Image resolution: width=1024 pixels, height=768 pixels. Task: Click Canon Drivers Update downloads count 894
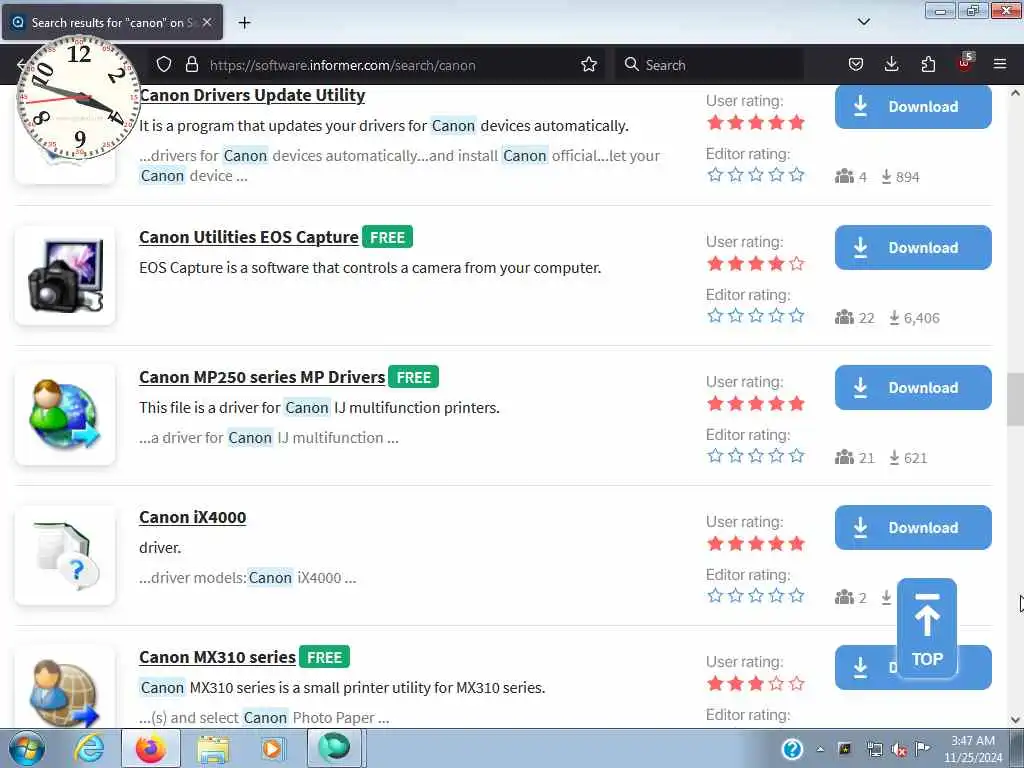point(901,177)
